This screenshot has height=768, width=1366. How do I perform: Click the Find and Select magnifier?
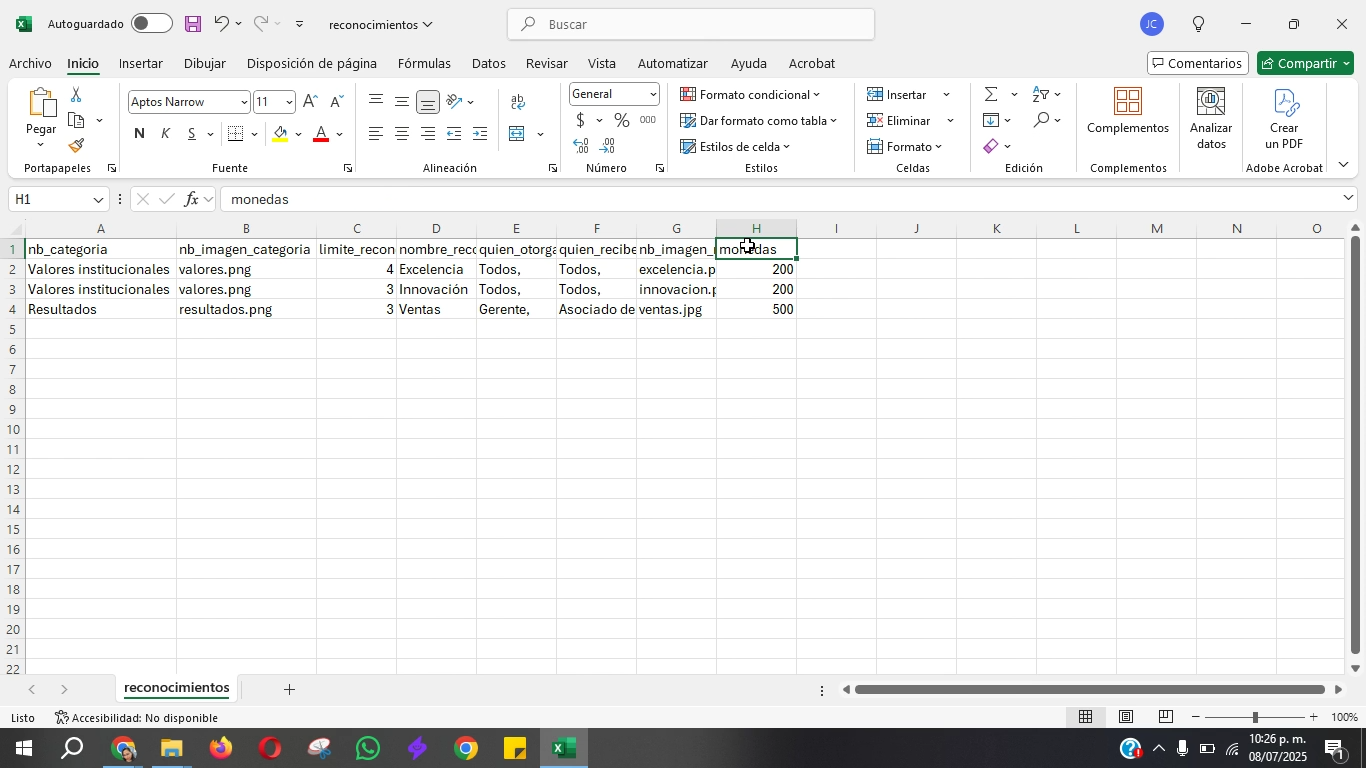(1041, 120)
